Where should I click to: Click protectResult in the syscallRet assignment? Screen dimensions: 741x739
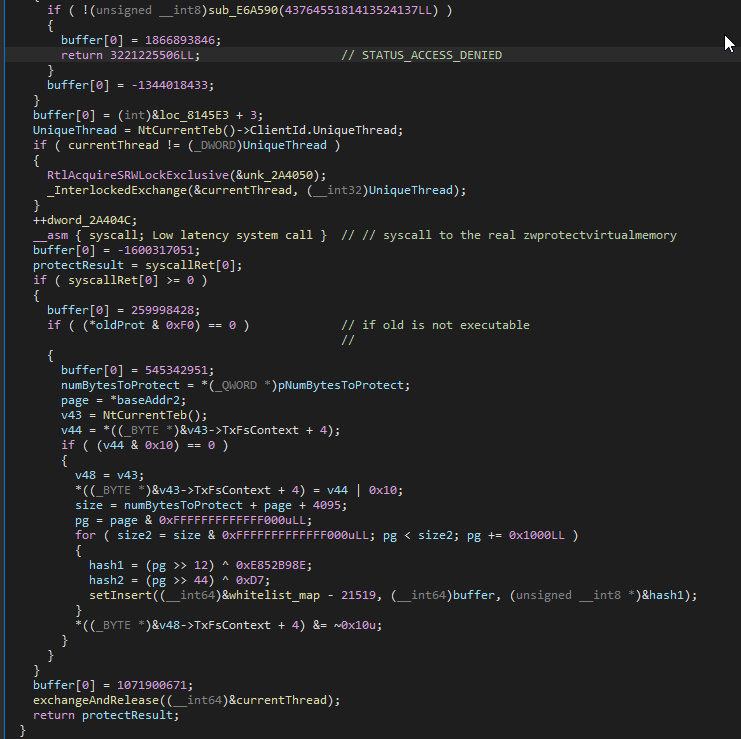coord(78,265)
